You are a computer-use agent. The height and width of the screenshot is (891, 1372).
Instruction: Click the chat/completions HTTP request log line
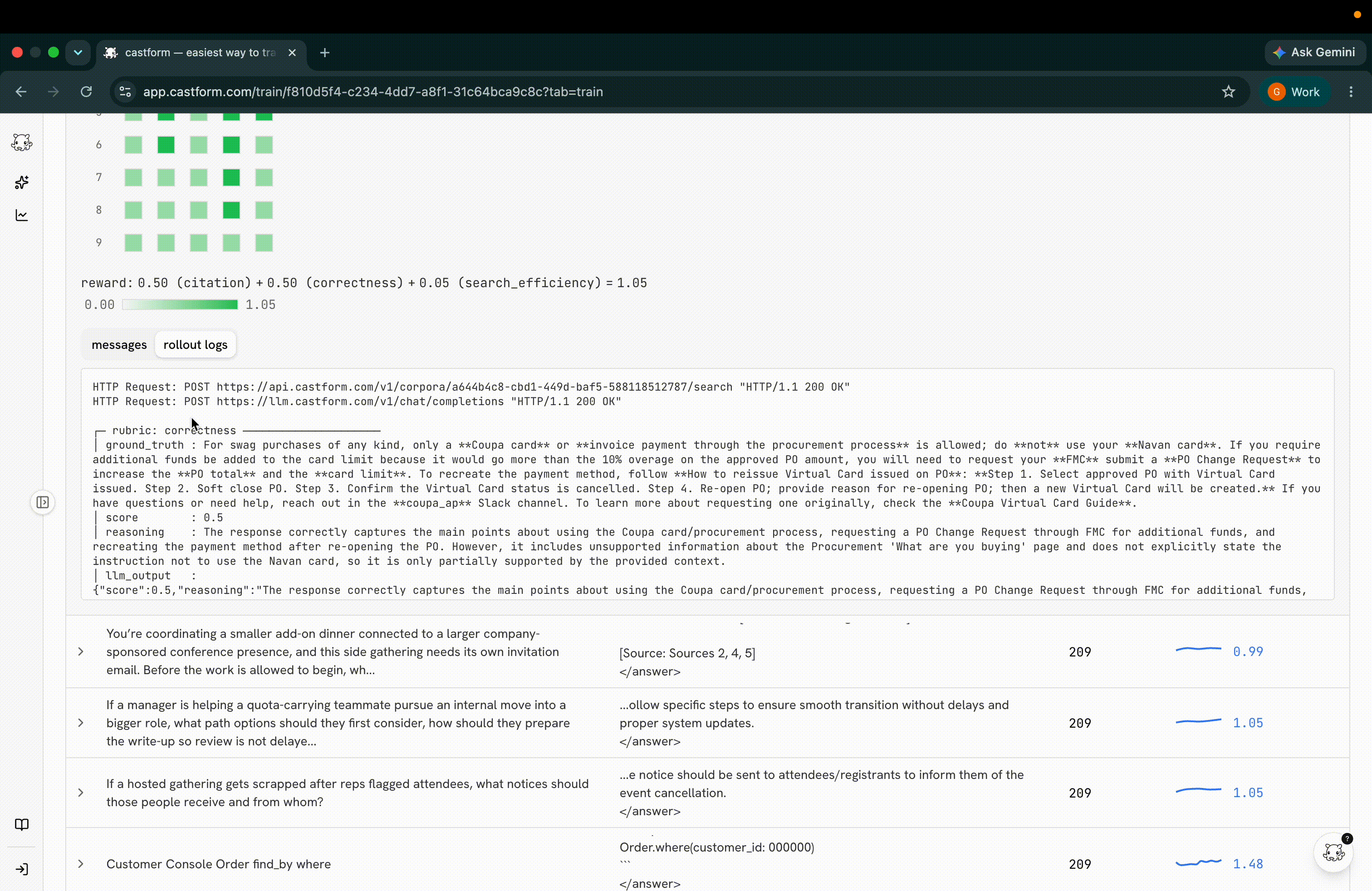[357, 401]
